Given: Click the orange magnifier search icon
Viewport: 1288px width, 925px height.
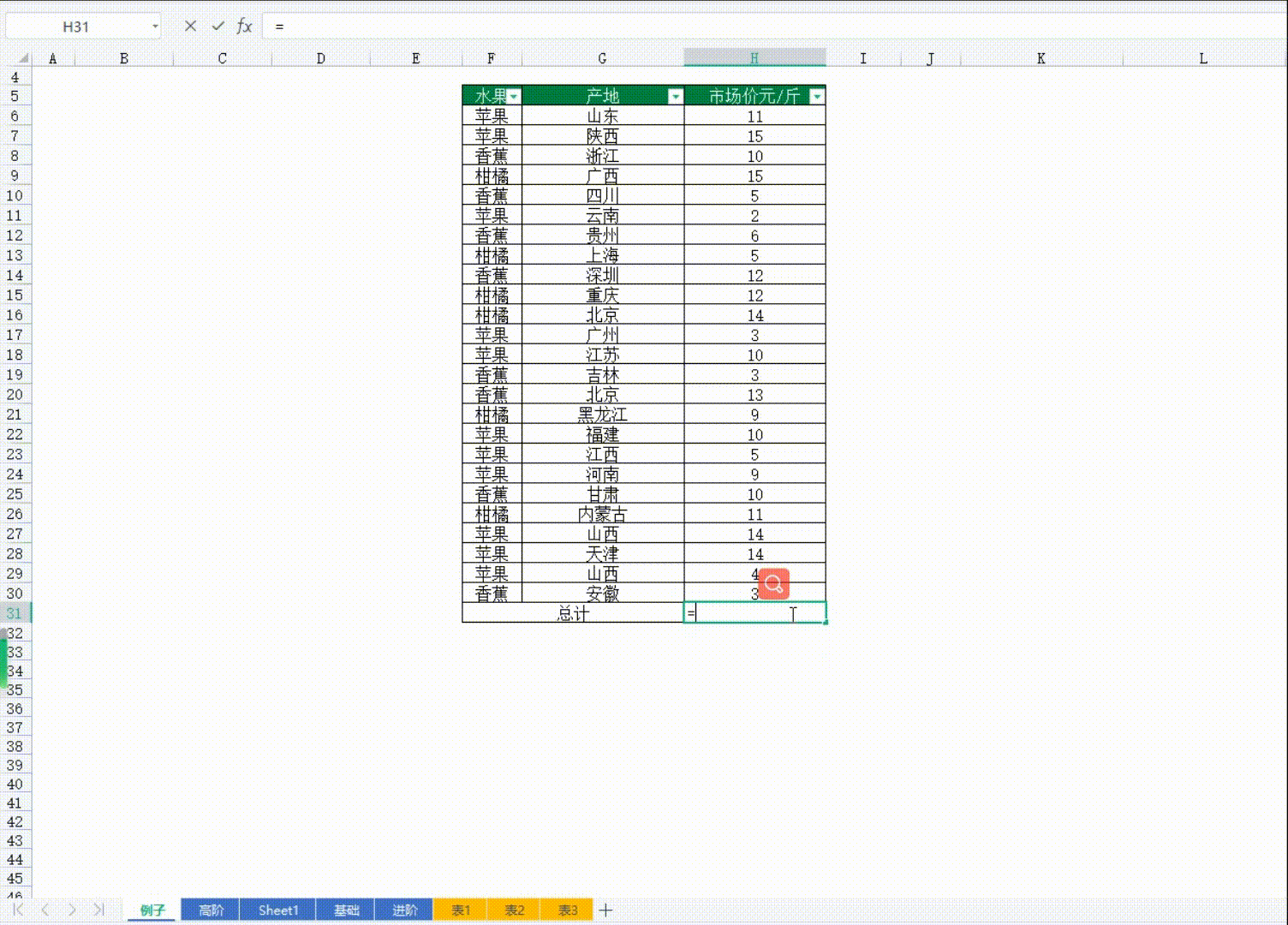Looking at the screenshot, I should pos(773,584).
